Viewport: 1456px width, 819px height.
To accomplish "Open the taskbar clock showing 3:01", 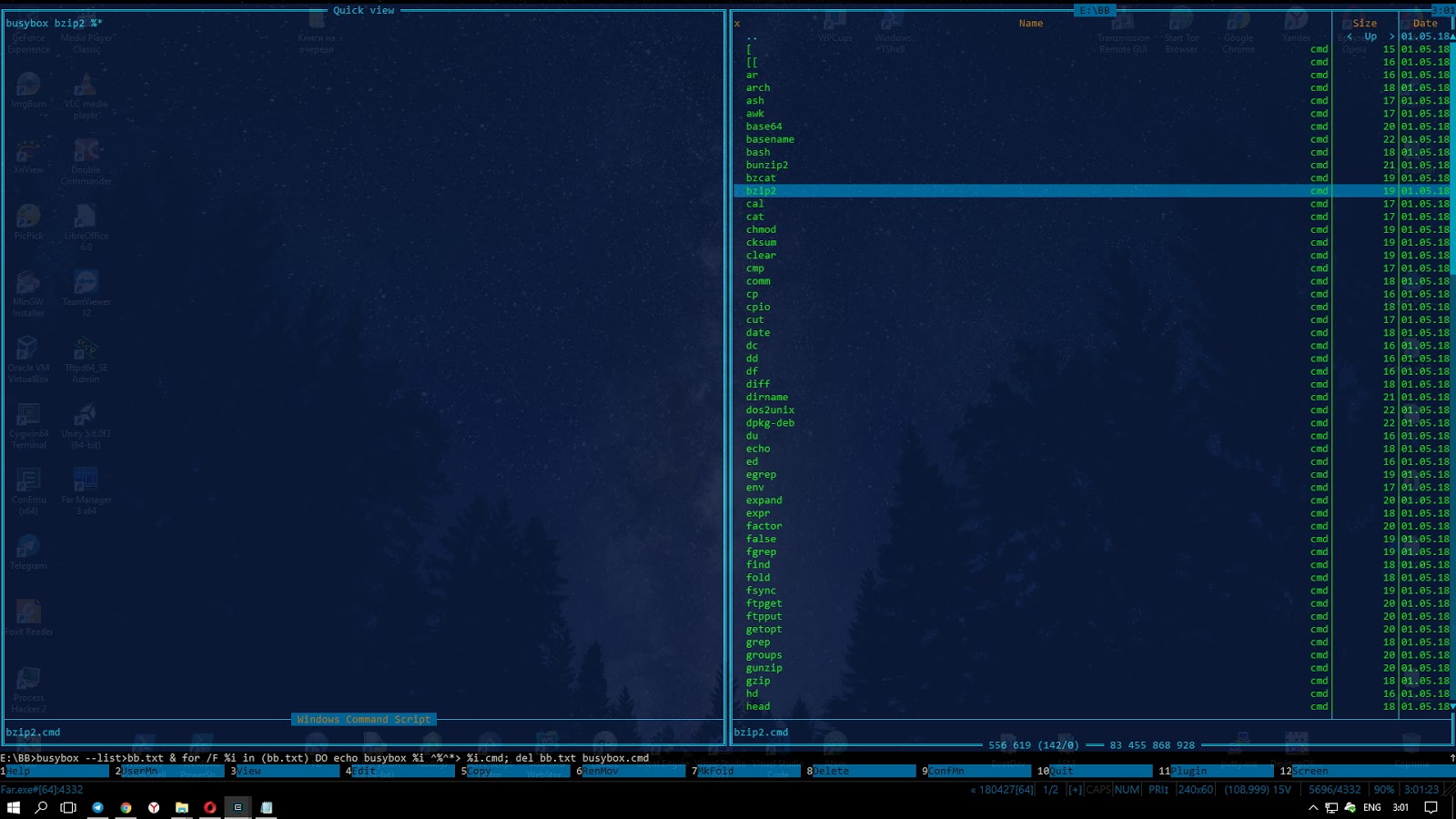I will coord(1400,807).
